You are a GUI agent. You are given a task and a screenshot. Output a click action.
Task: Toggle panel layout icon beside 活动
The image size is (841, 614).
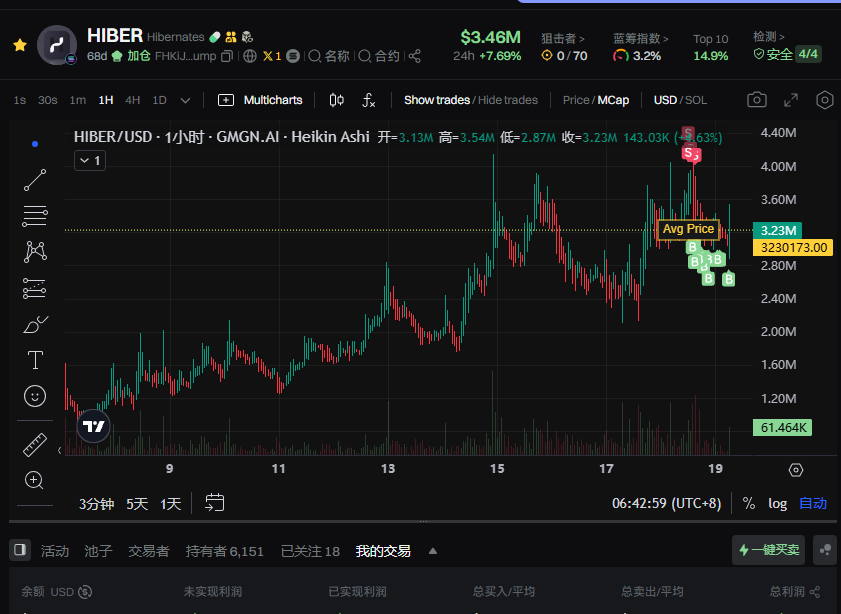coord(20,550)
